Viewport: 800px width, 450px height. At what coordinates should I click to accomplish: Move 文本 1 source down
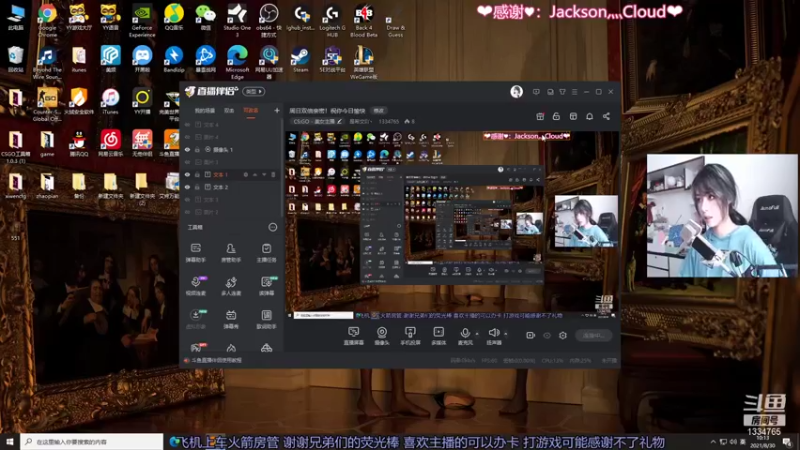(264, 174)
